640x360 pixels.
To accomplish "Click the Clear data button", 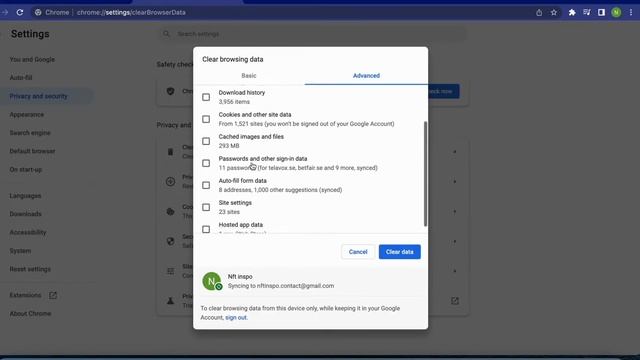I will click(400, 252).
